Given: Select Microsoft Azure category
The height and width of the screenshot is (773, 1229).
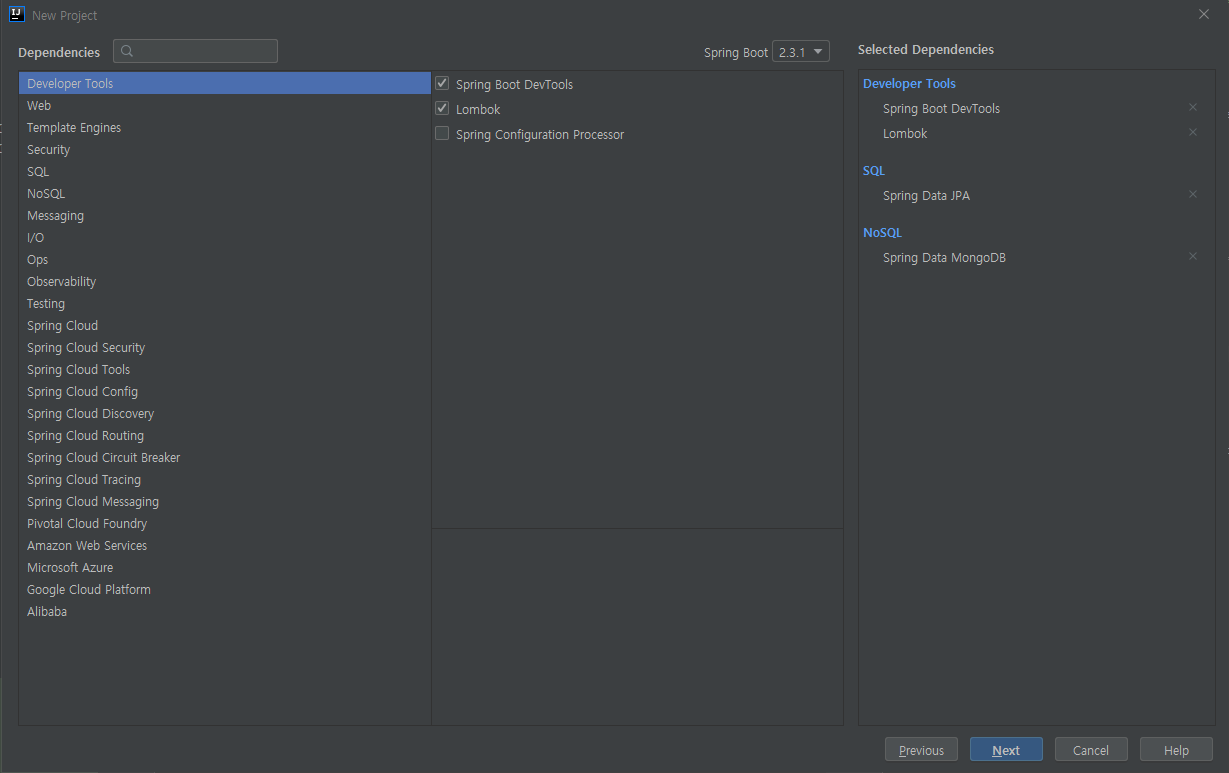Looking at the screenshot, I should click(225, 567).
